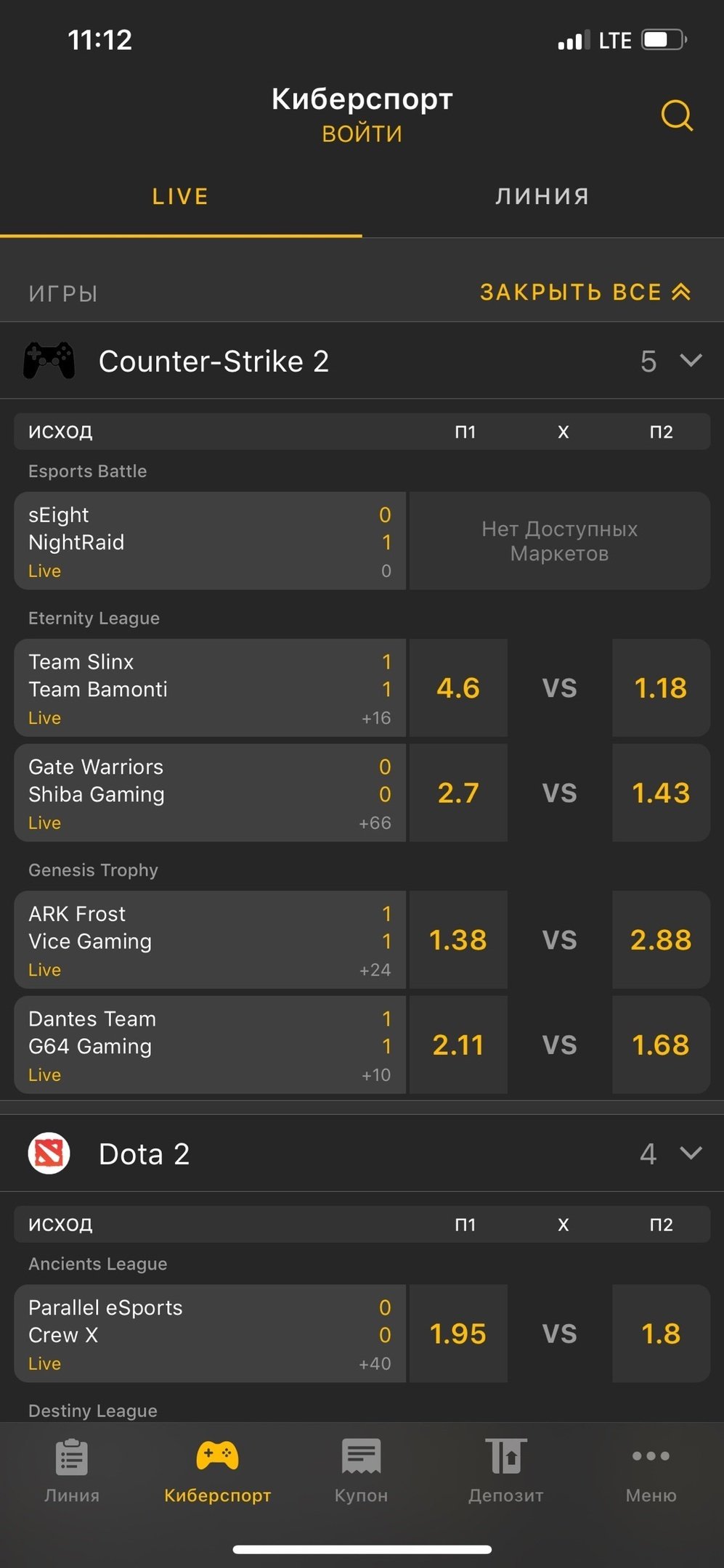Bet on Team Bamonti at odds 1.18
The width and height of the screenshot is (724, 1568).
pos(661,687)
